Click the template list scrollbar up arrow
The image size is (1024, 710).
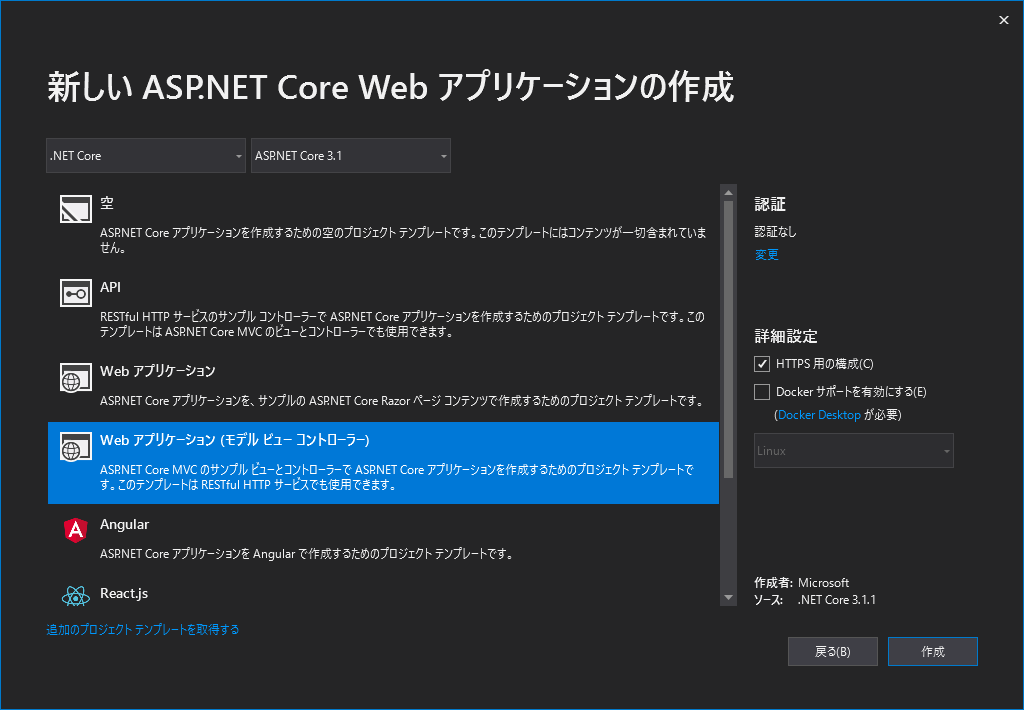728,193
